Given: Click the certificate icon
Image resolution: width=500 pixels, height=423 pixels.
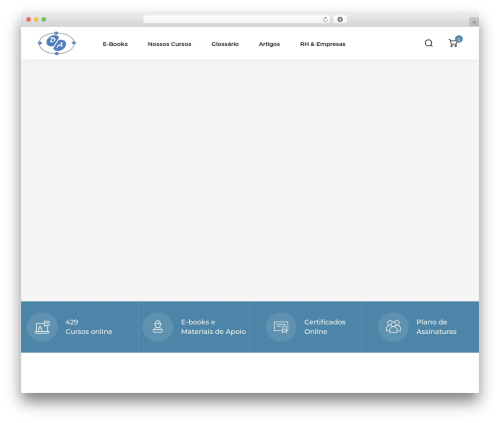Looking at the screenshot, I should [x=281, y=327].
